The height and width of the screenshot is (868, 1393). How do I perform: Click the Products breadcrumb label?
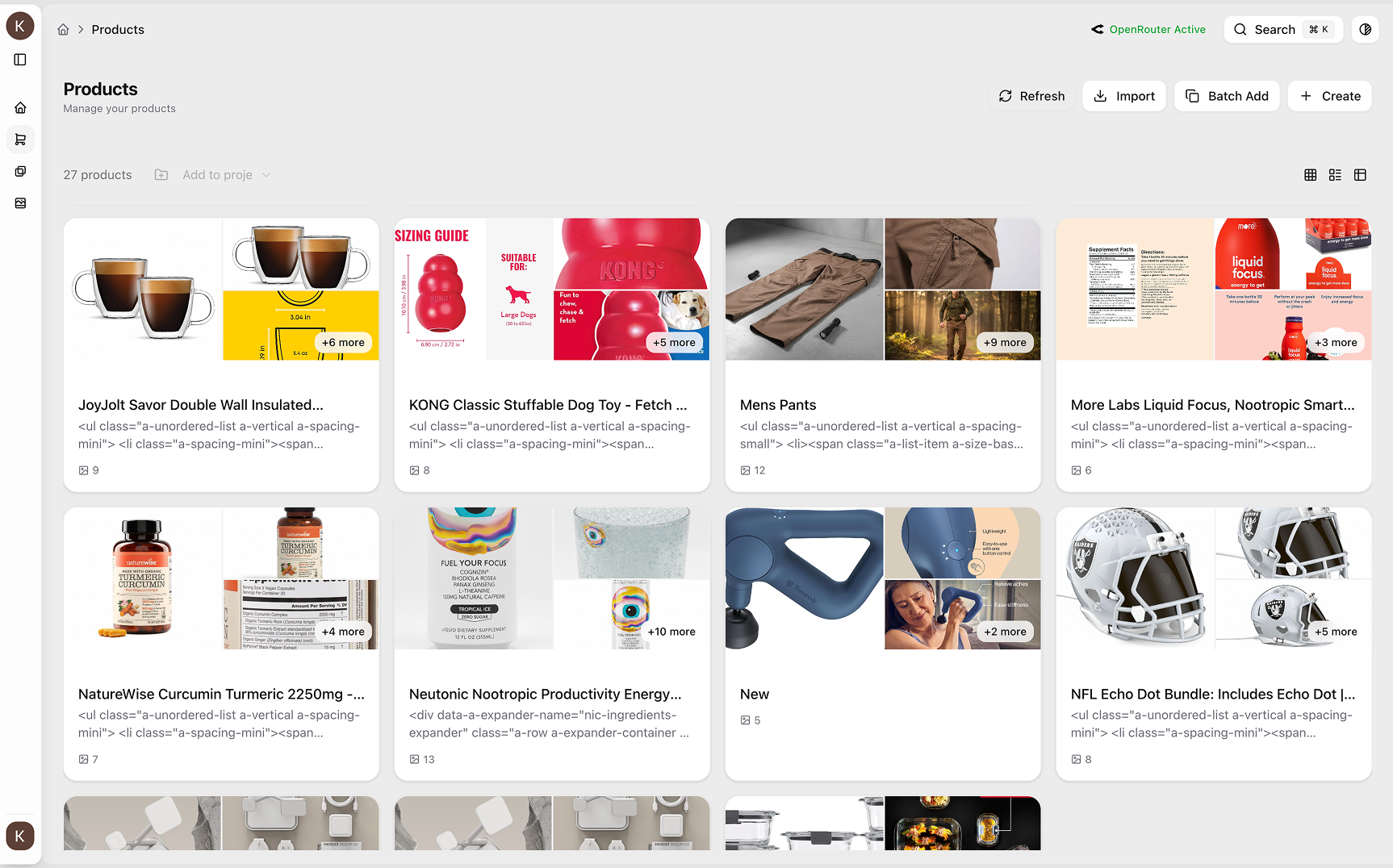coord(118,29)
